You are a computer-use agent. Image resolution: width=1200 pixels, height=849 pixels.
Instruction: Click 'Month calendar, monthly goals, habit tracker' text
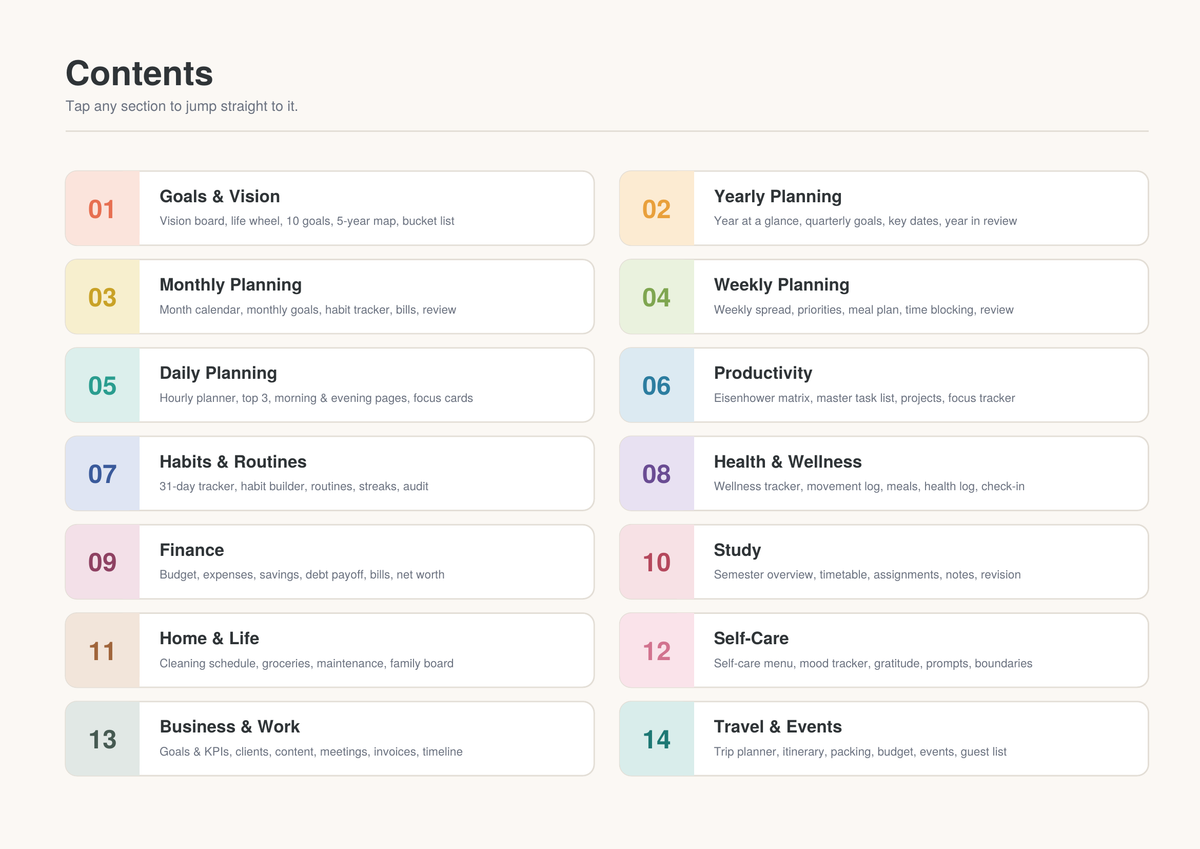308,310
